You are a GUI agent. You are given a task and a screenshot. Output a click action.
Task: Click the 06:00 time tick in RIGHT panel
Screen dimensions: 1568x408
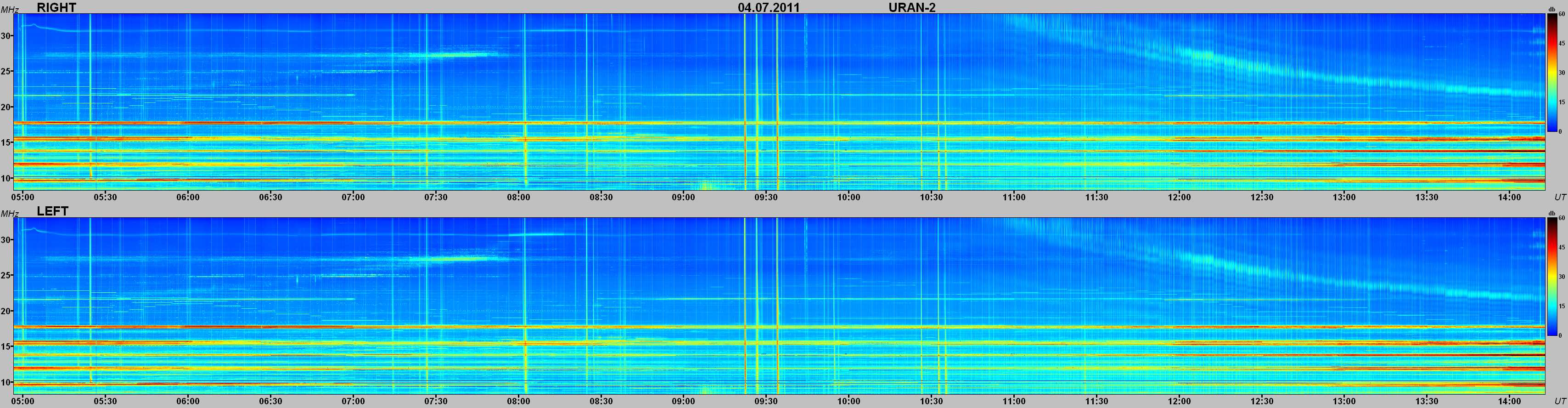click(188, 197)
